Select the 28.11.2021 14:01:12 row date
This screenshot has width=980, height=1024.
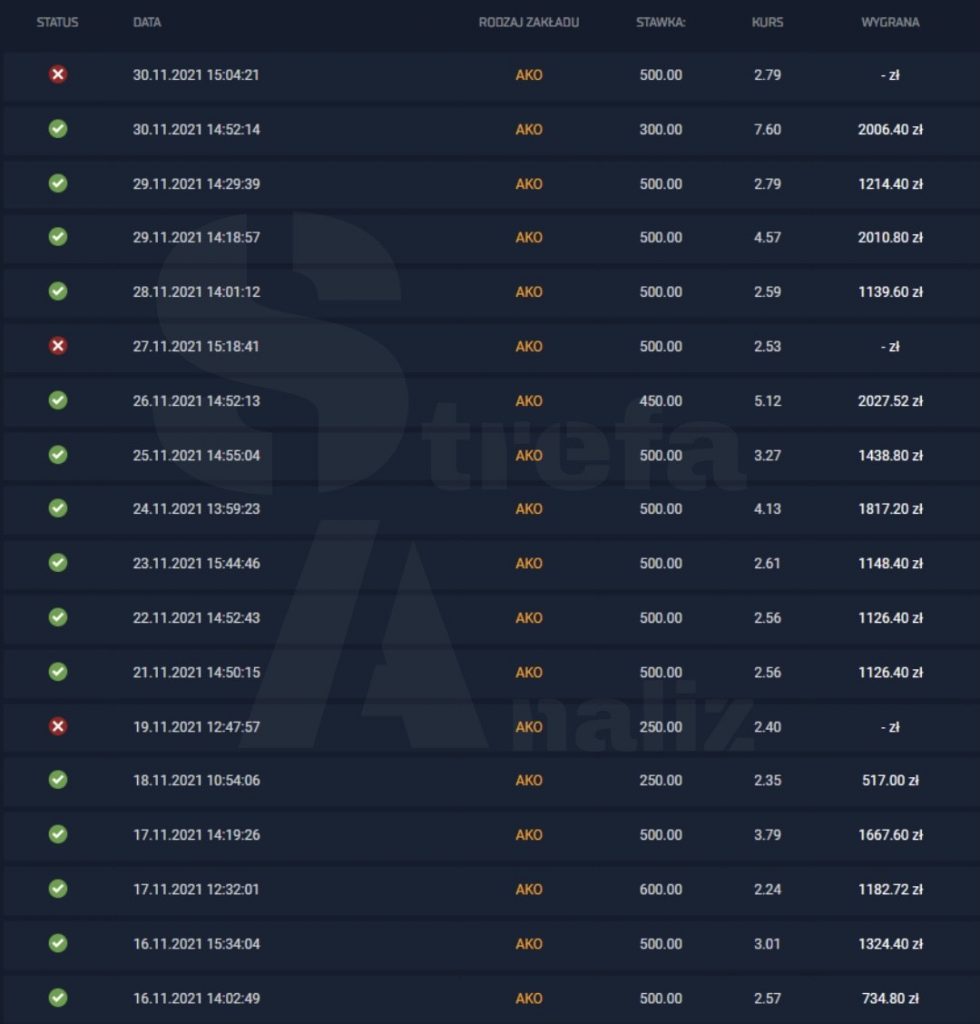coord(197,292)
